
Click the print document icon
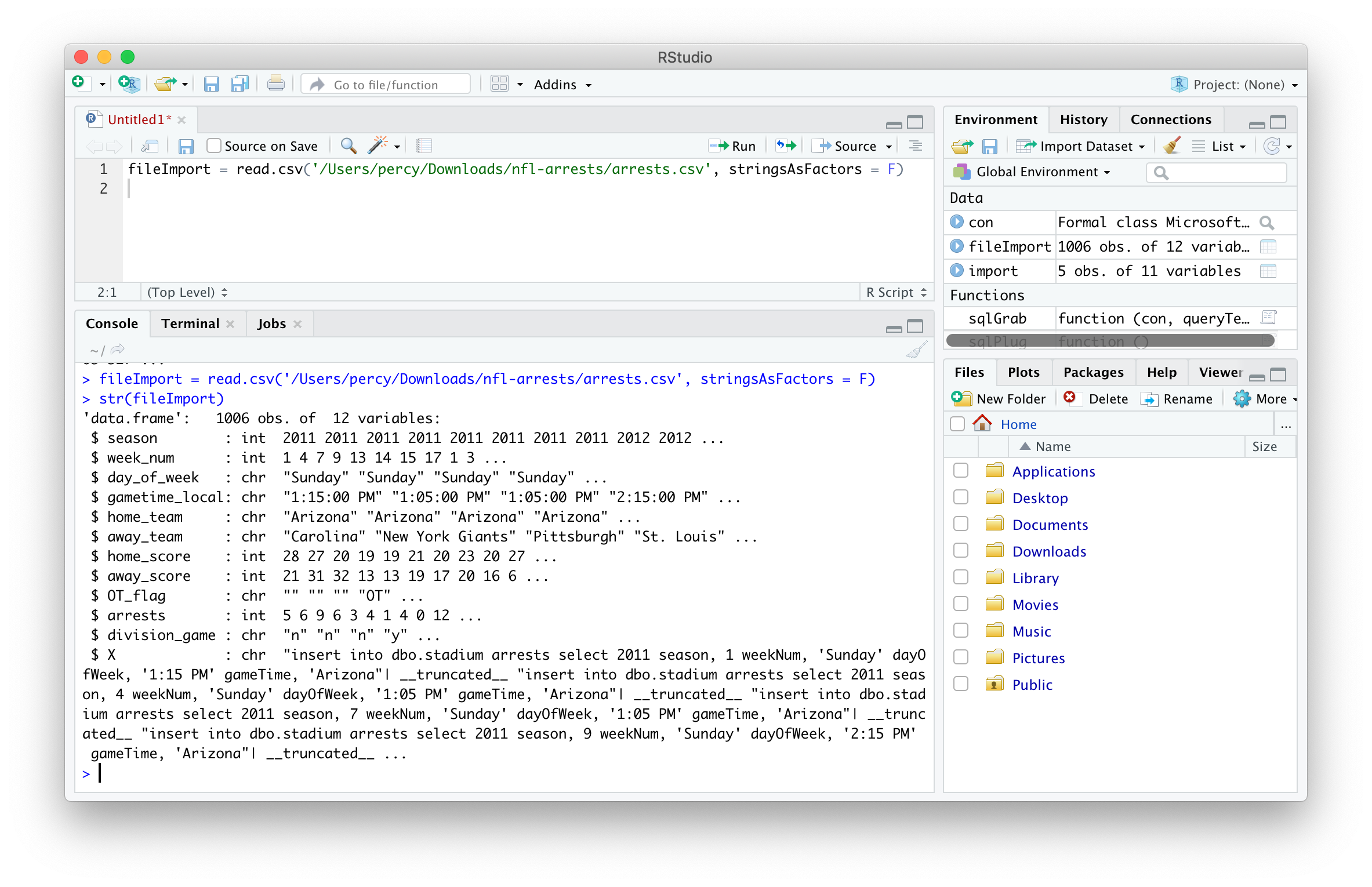pos(276,85)
